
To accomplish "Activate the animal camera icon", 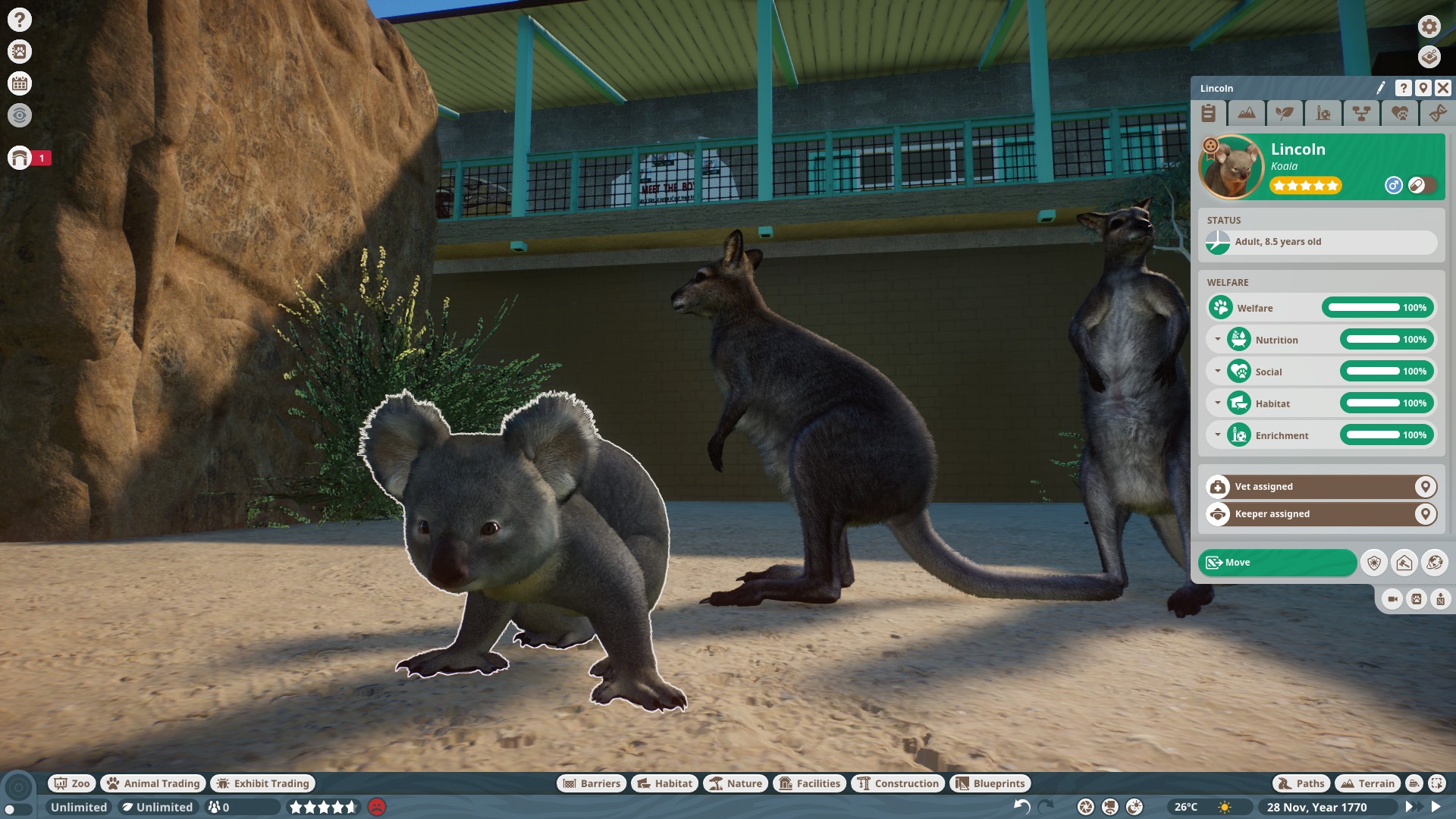I will [1392, 599].
